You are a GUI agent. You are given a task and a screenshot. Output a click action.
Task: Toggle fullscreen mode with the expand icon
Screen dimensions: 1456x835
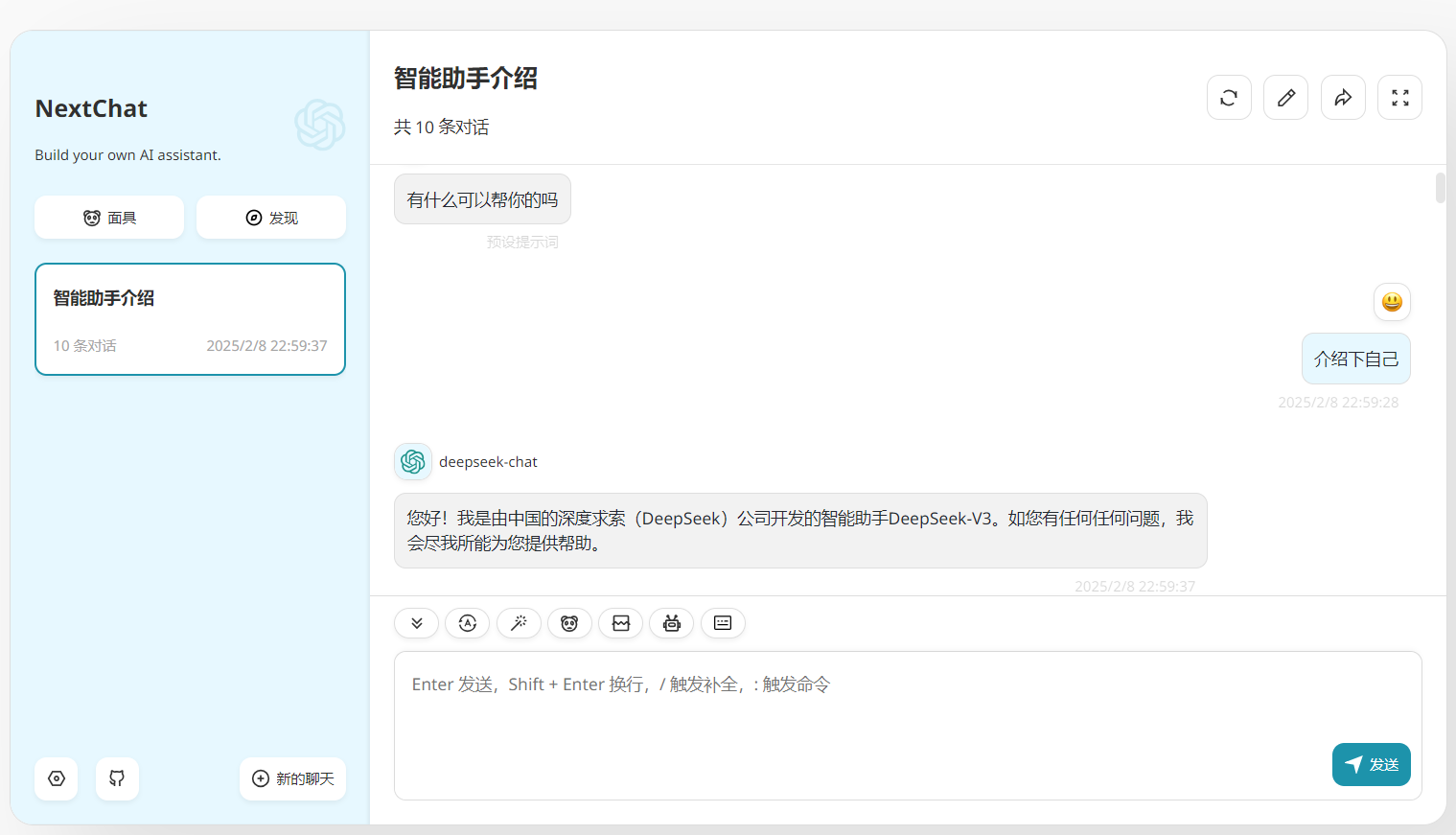[1399, 98]
